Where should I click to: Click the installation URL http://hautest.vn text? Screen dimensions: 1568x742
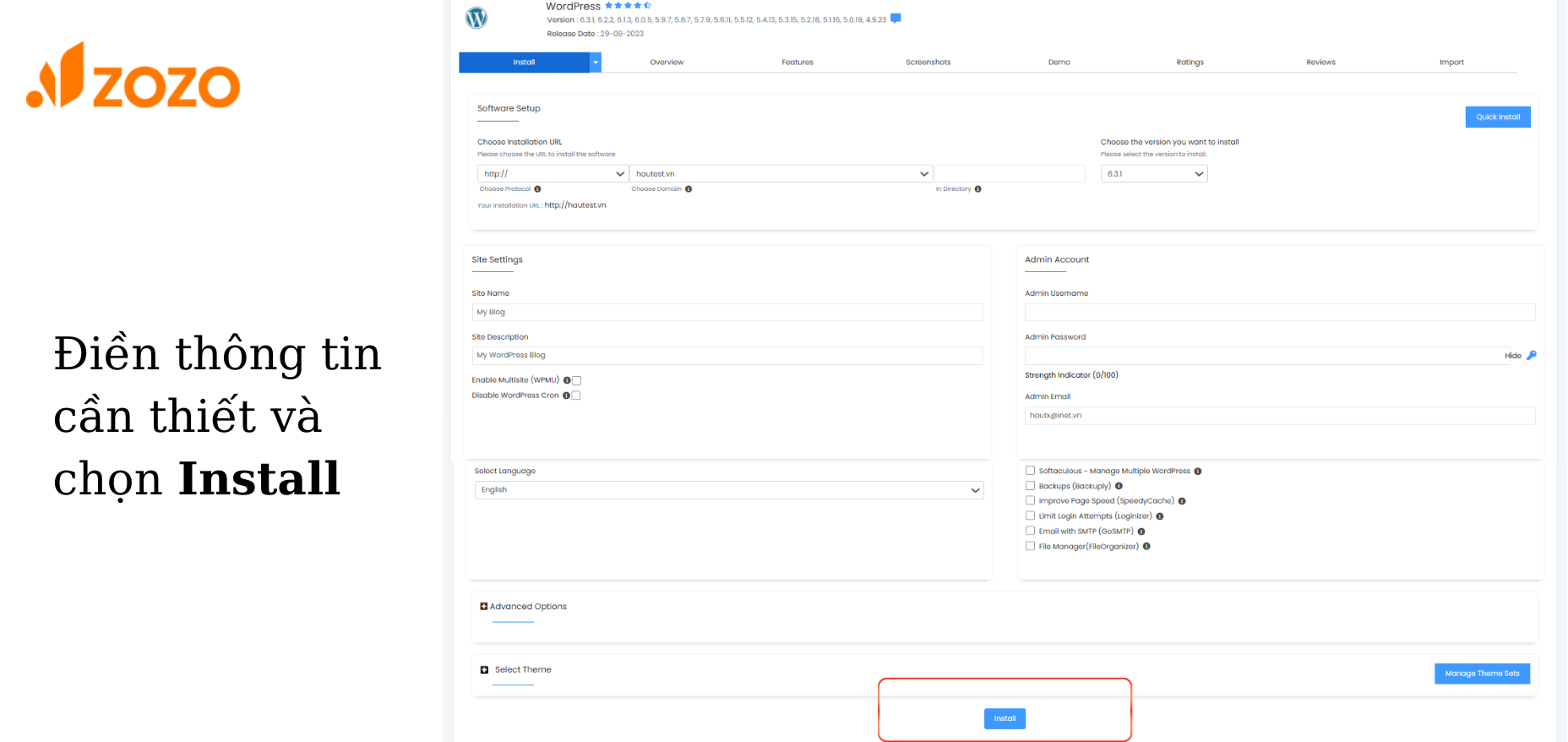575,205
